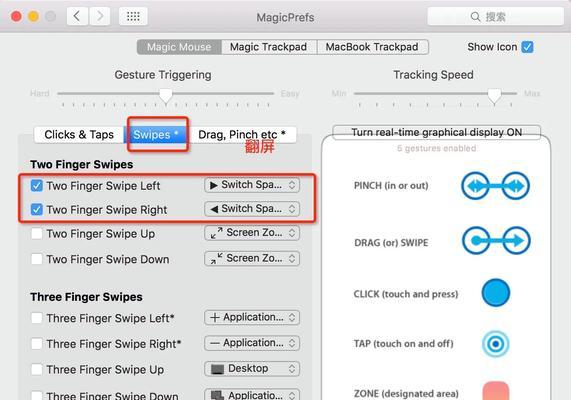571x400 pixels.
Task: Switch to the Drag, Pinch etc tab
Action: [x=242, y=135]
